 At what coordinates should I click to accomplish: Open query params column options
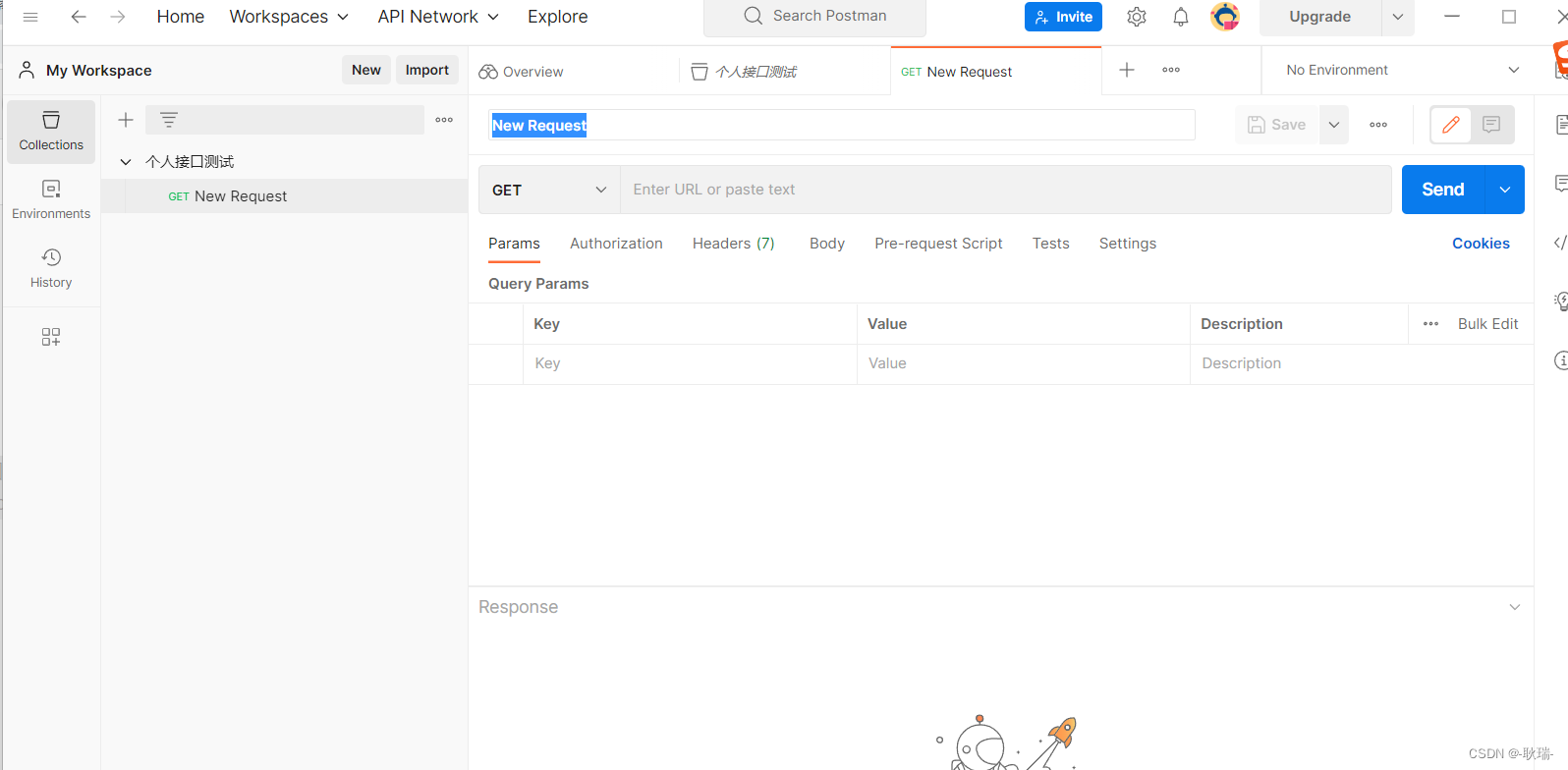1430,324
